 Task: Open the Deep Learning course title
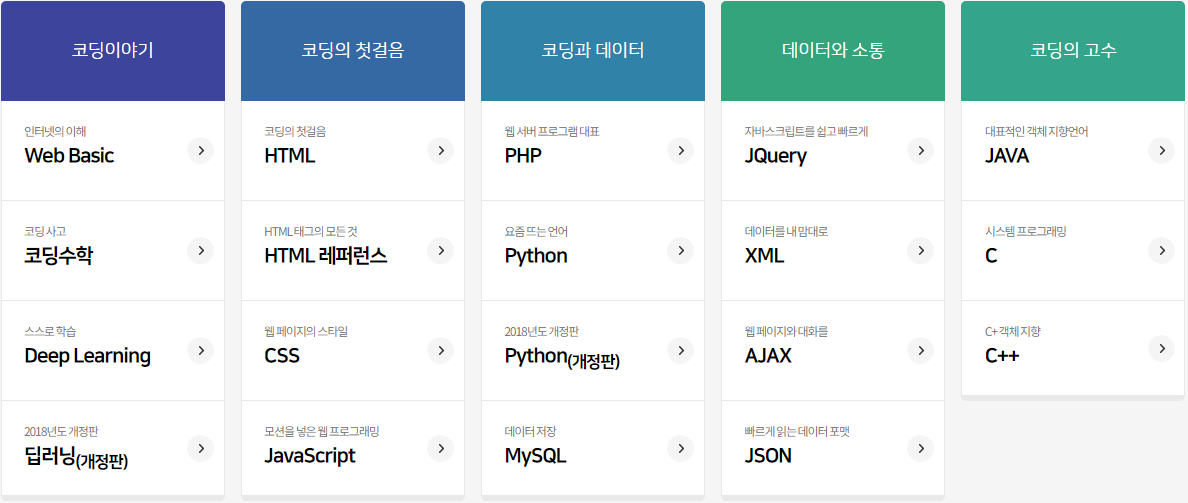[87, 356]
